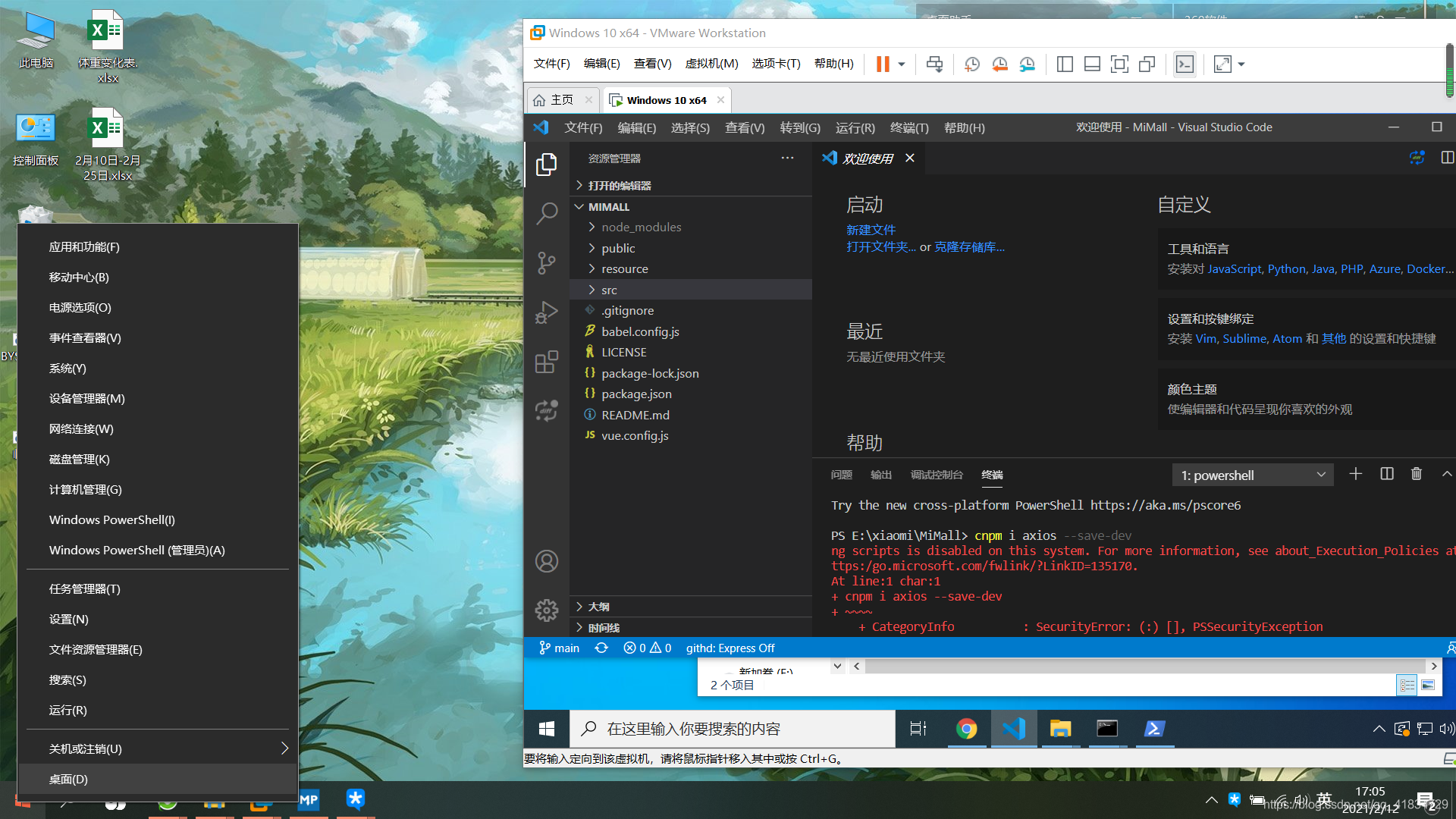Click VMware send Ctrl+Alt+Del icon
The width and height of the screenshot is (1456, 819).
pos(935,64)
